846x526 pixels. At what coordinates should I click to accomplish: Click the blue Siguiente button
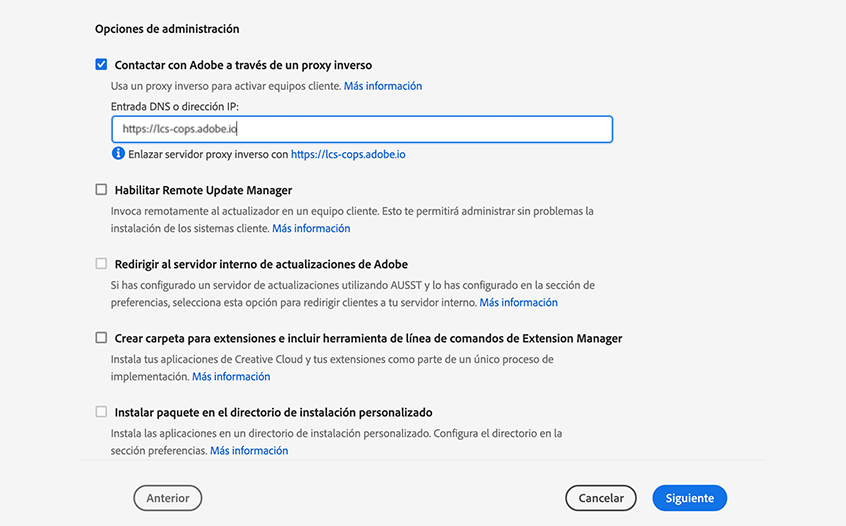(x=689, y=498)
